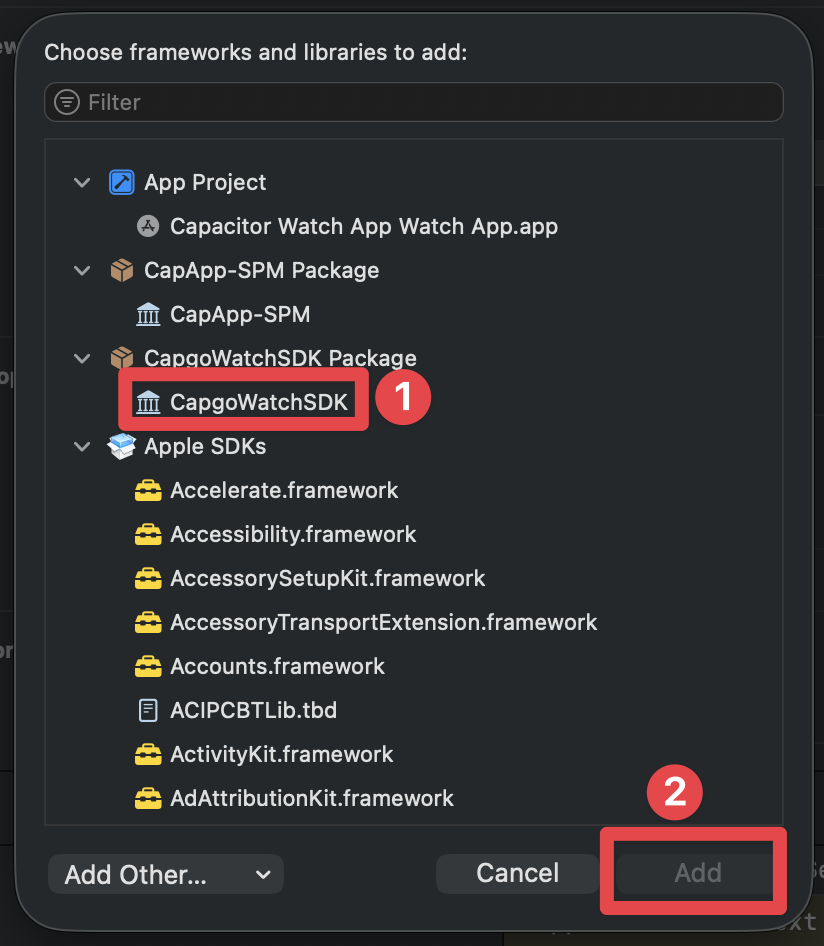Viewport: 824px width, 946px height.
Task: Select AccessoryTransportExtension.framework
Action: (384, 623)
